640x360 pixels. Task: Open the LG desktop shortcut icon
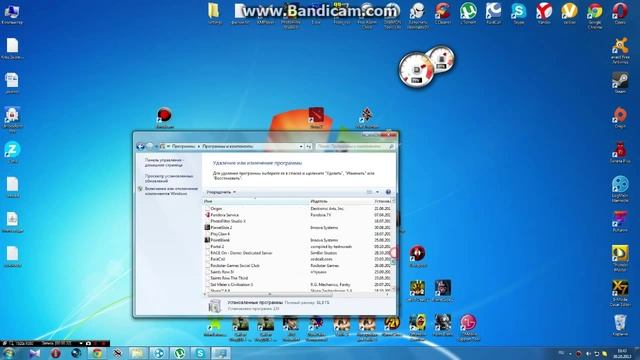click(x=468, y=327)
